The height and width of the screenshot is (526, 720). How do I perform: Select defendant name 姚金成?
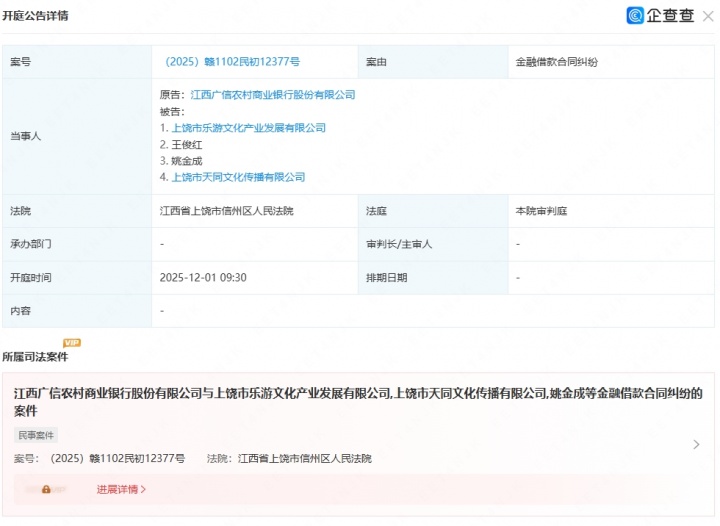point(187,161)
